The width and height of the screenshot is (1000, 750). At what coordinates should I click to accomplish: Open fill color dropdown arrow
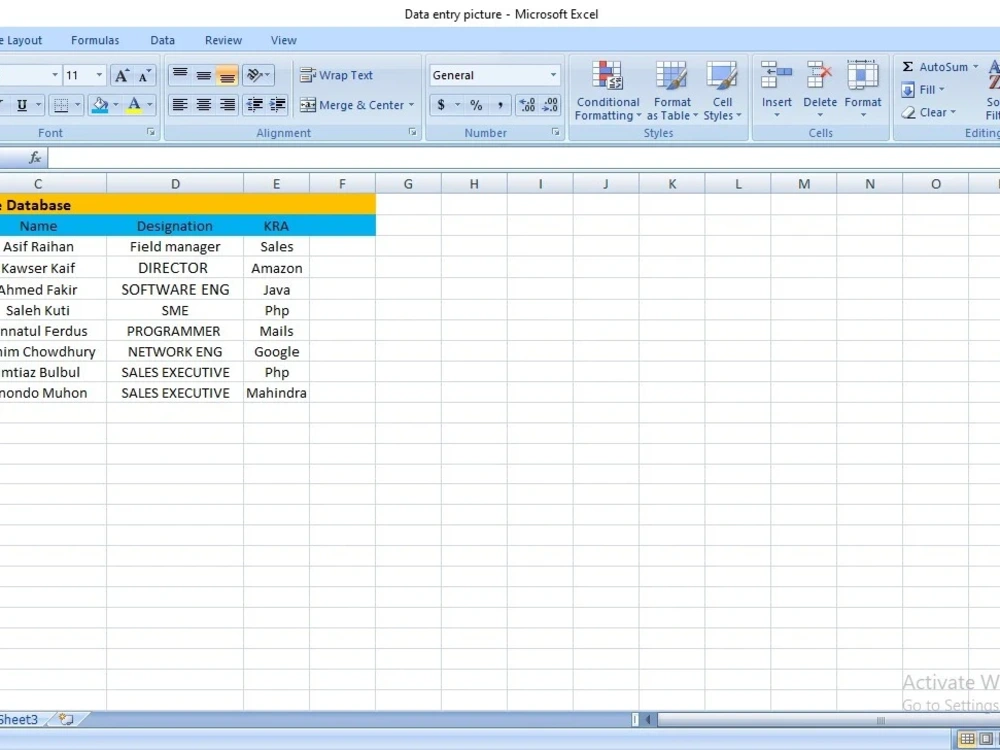point(115,105)
